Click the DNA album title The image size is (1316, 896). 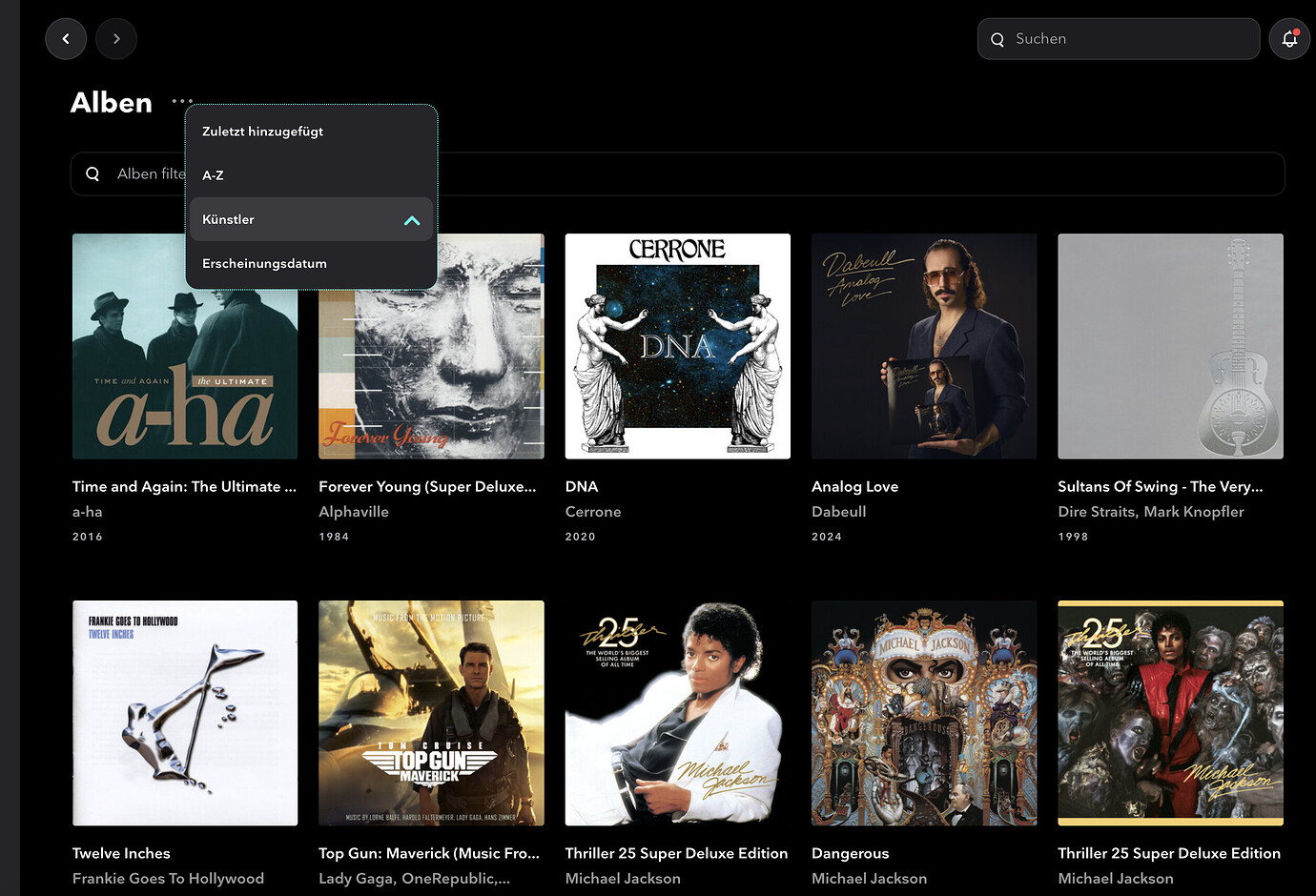coord(582,487)
